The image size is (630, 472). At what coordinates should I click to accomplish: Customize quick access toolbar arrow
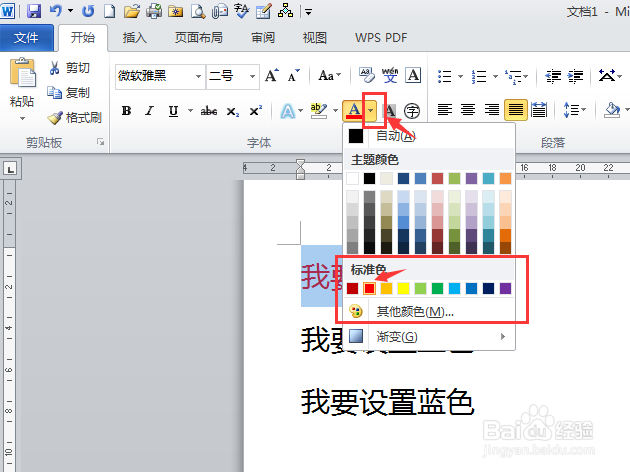[x=309, y=12]
